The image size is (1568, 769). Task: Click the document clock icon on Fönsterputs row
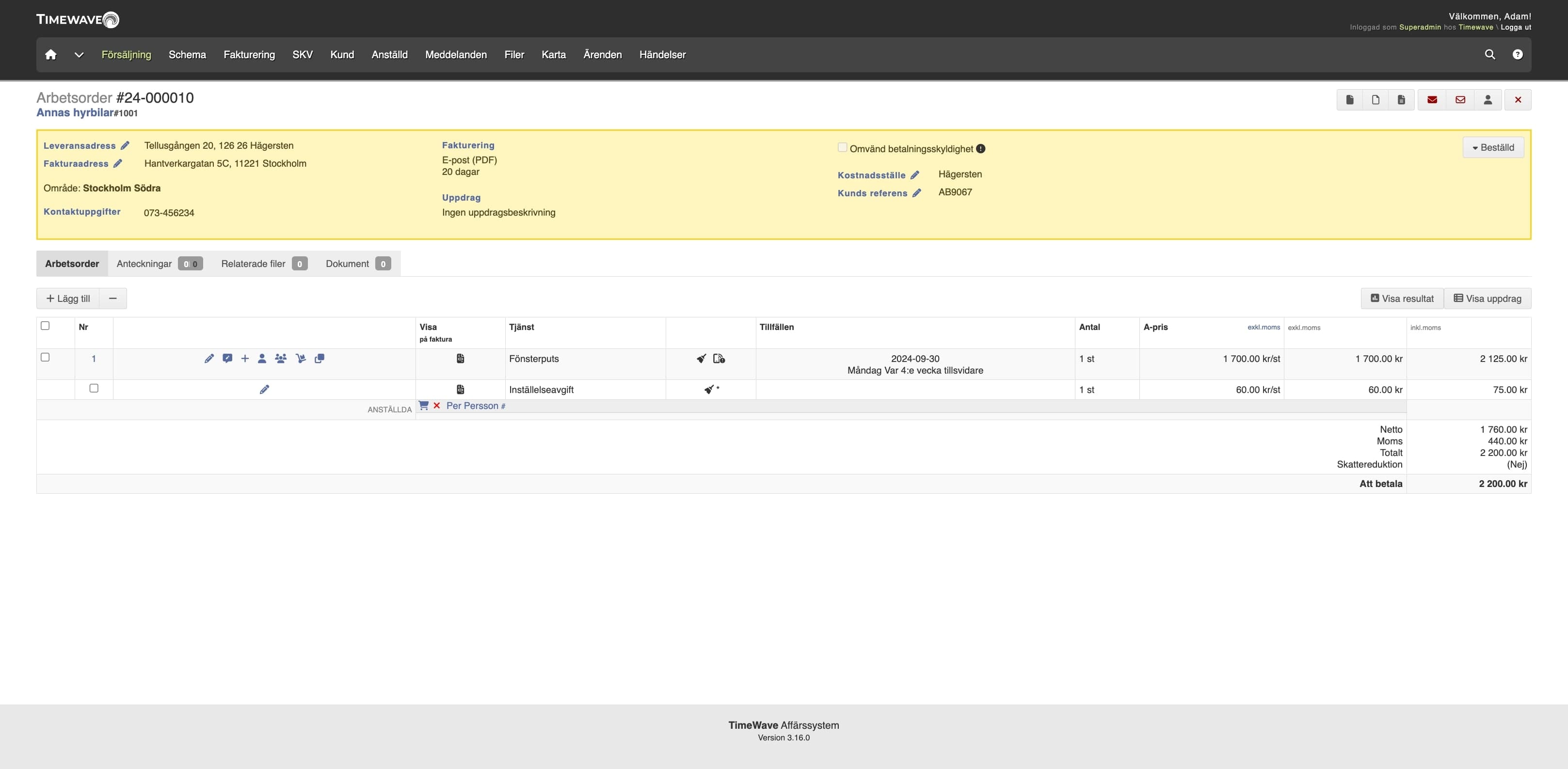click(x=719, y=359)
